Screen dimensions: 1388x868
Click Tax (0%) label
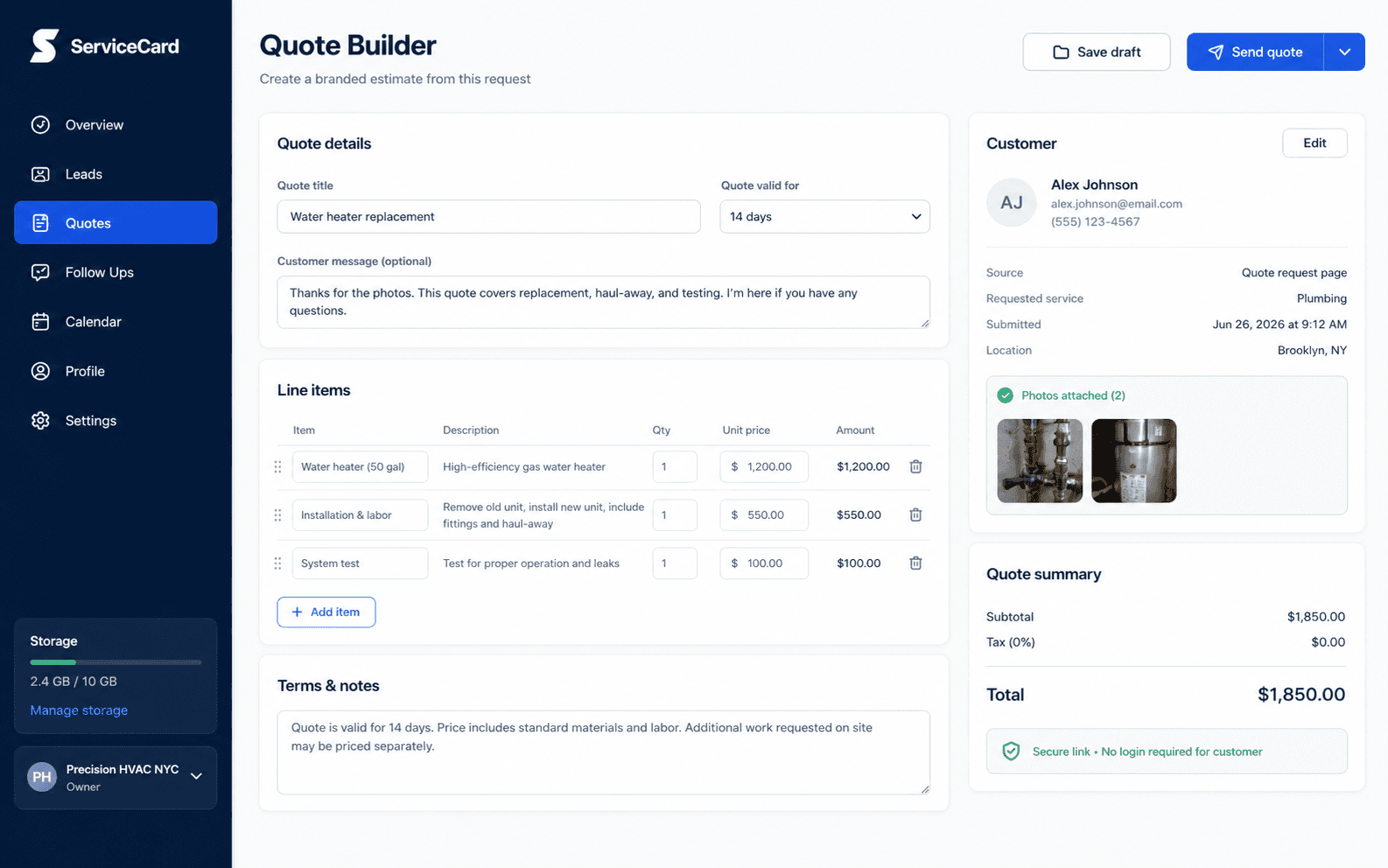pyautogui.click(x=1011, y=641)
